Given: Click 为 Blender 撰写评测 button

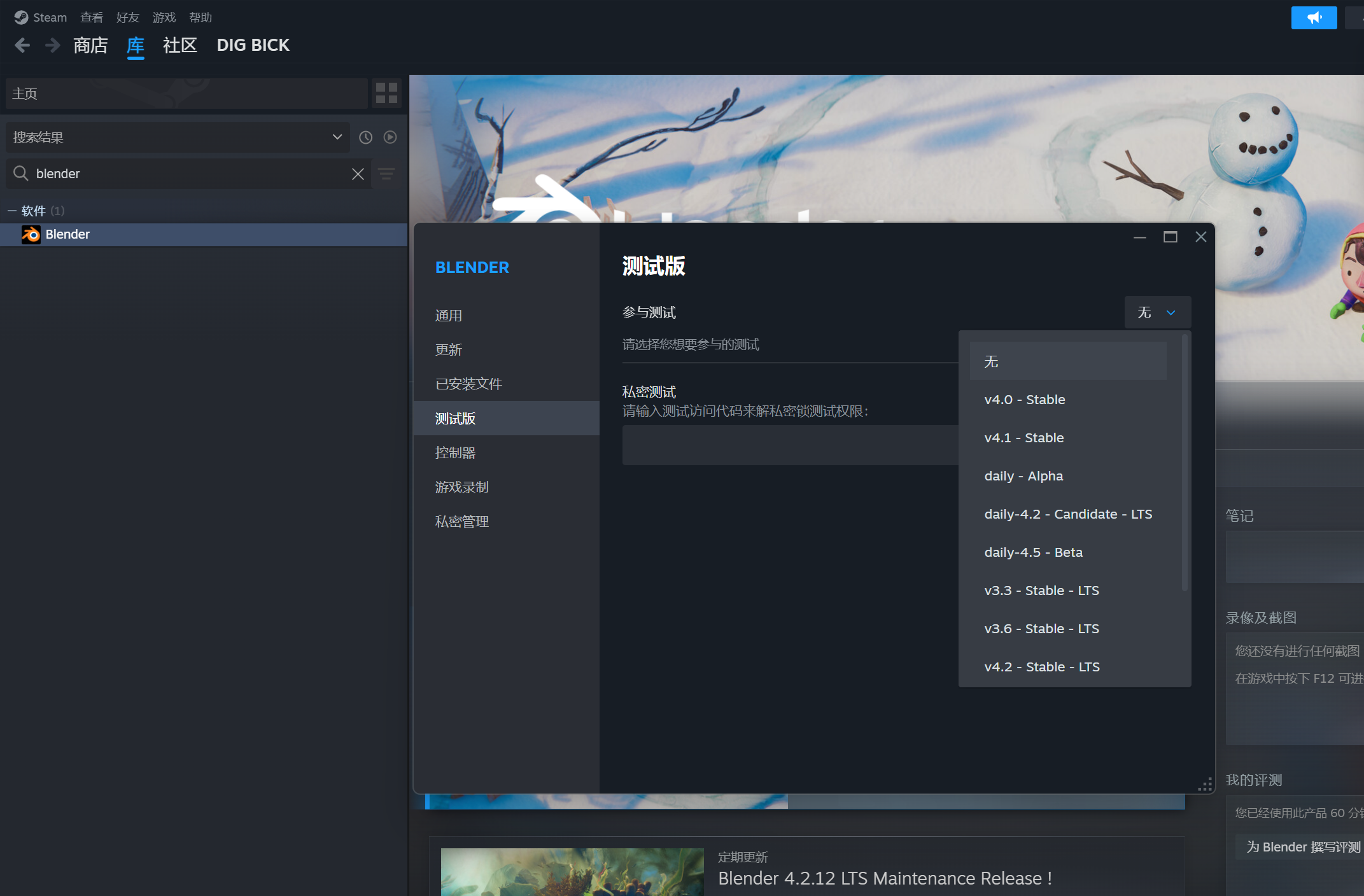Looking at the screenshot, I should pyautogui.click(x=1302, y=847).
